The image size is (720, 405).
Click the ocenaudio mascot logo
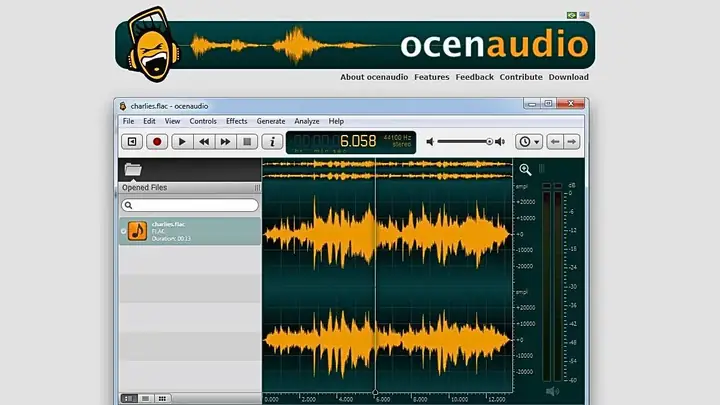pyautogui.click(x=154, y=45)
